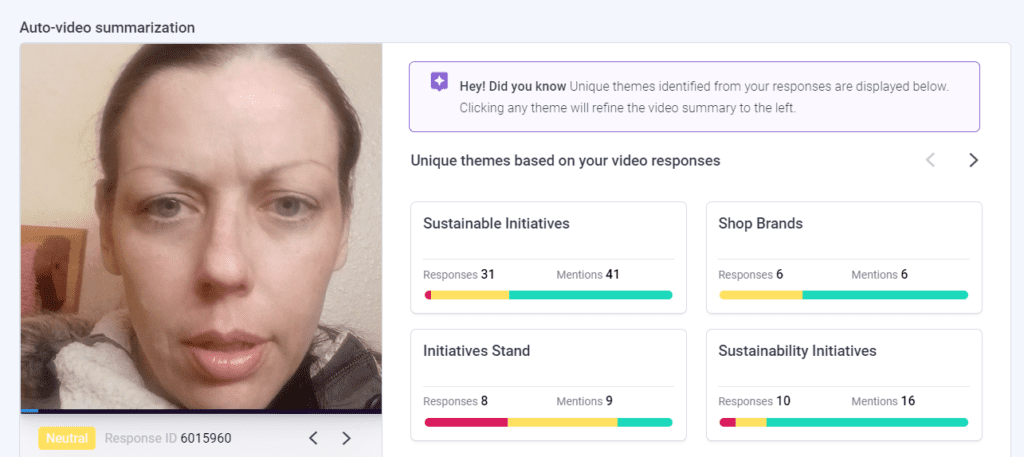
Task: Select the Shop Brands theme card
Action: coord(844,257)
